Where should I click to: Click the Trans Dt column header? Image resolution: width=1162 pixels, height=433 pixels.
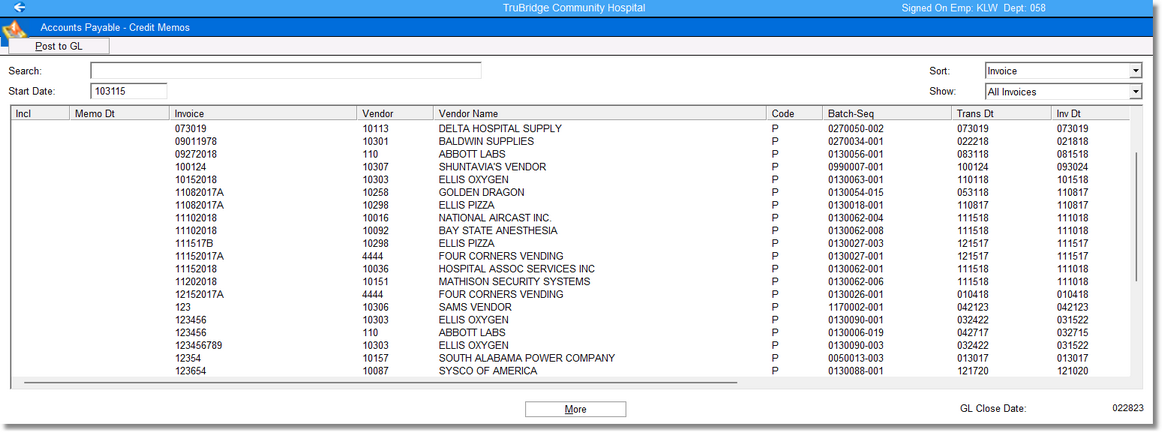(1001, 113)
